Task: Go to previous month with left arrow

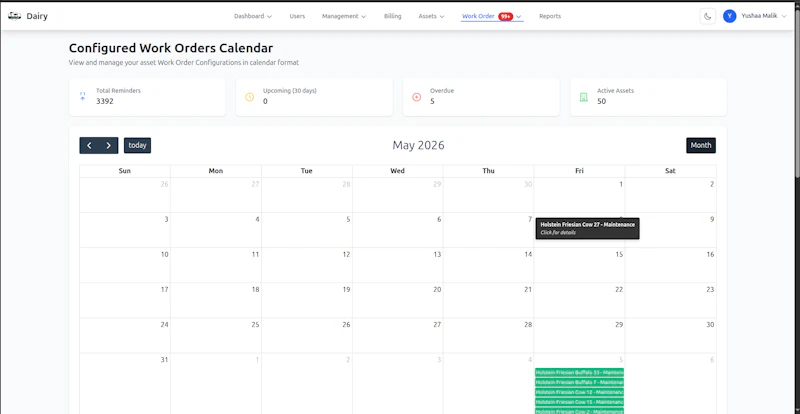Action: point(89,145)
